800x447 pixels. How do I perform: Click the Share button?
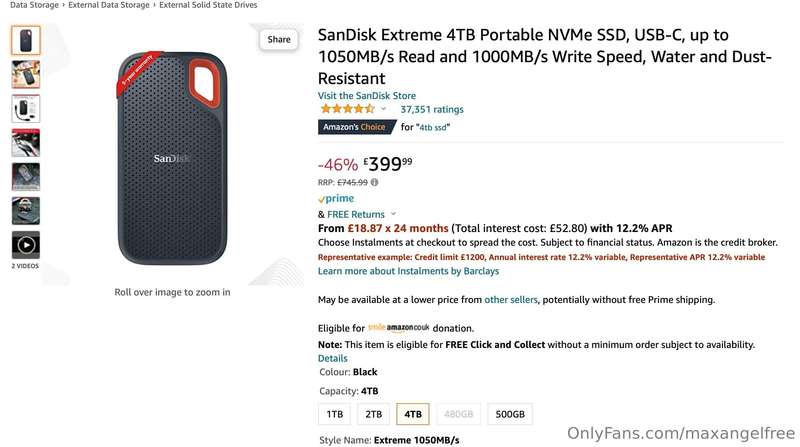pos(279,39)
